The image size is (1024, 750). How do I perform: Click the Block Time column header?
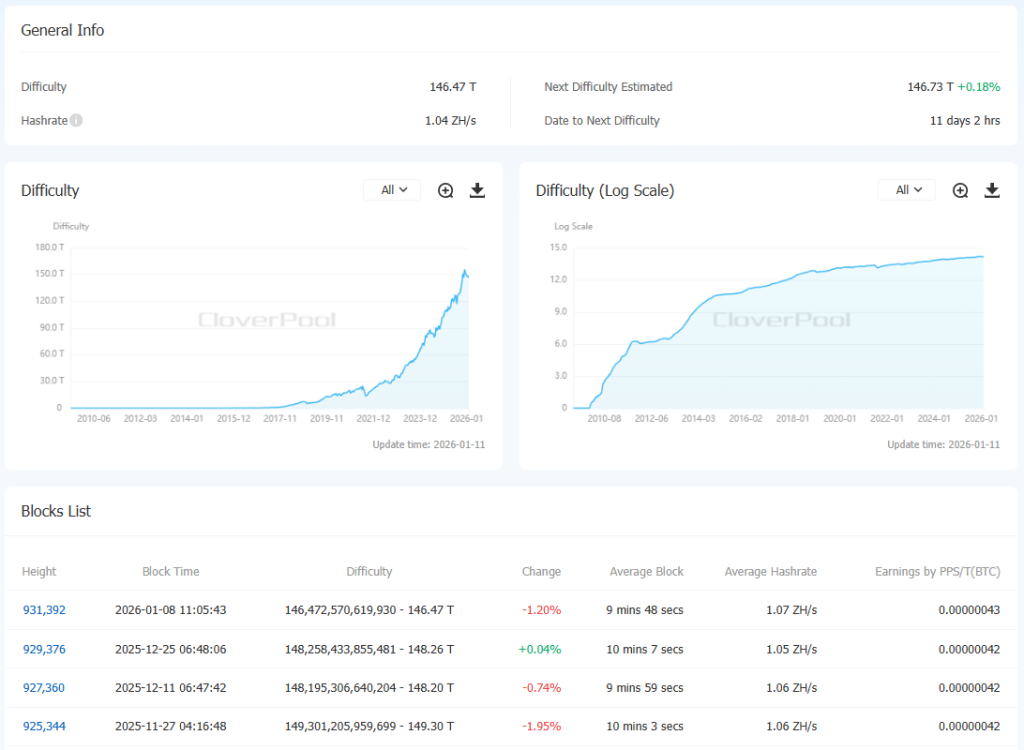click(x=170, y=572)
